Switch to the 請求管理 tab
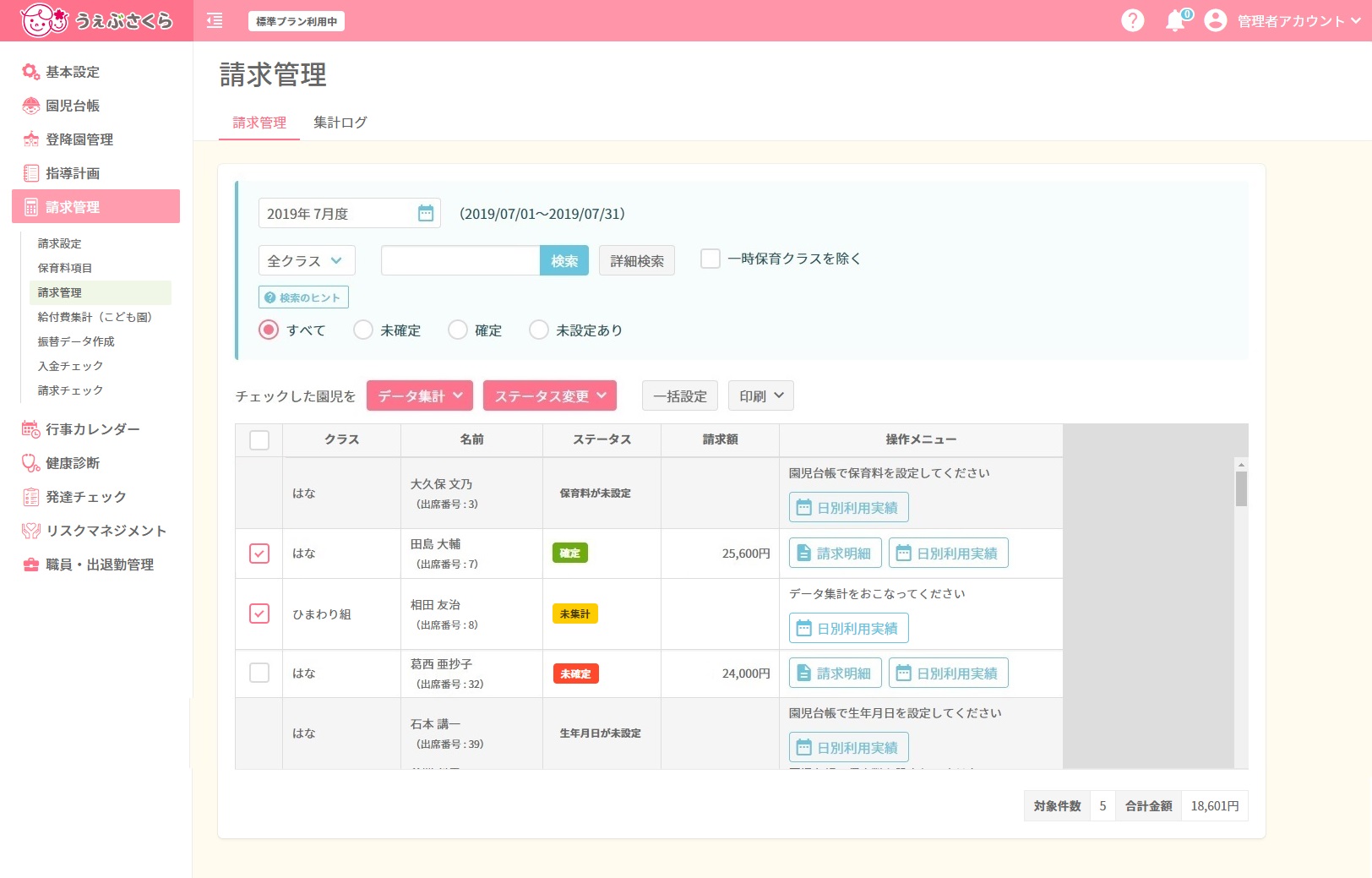 click(259, 123)
